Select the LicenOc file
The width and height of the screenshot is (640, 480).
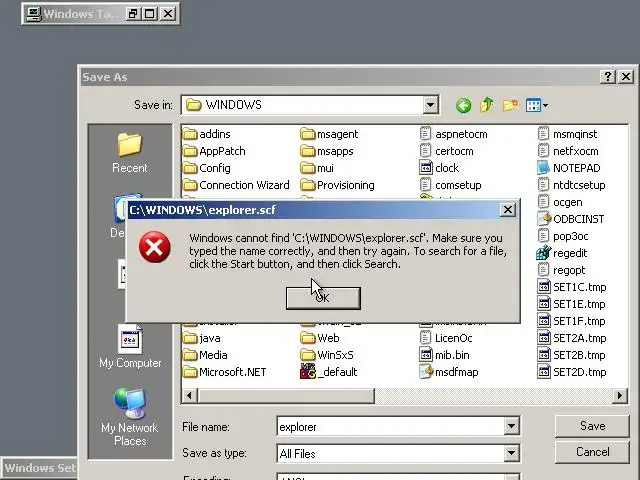446,338
